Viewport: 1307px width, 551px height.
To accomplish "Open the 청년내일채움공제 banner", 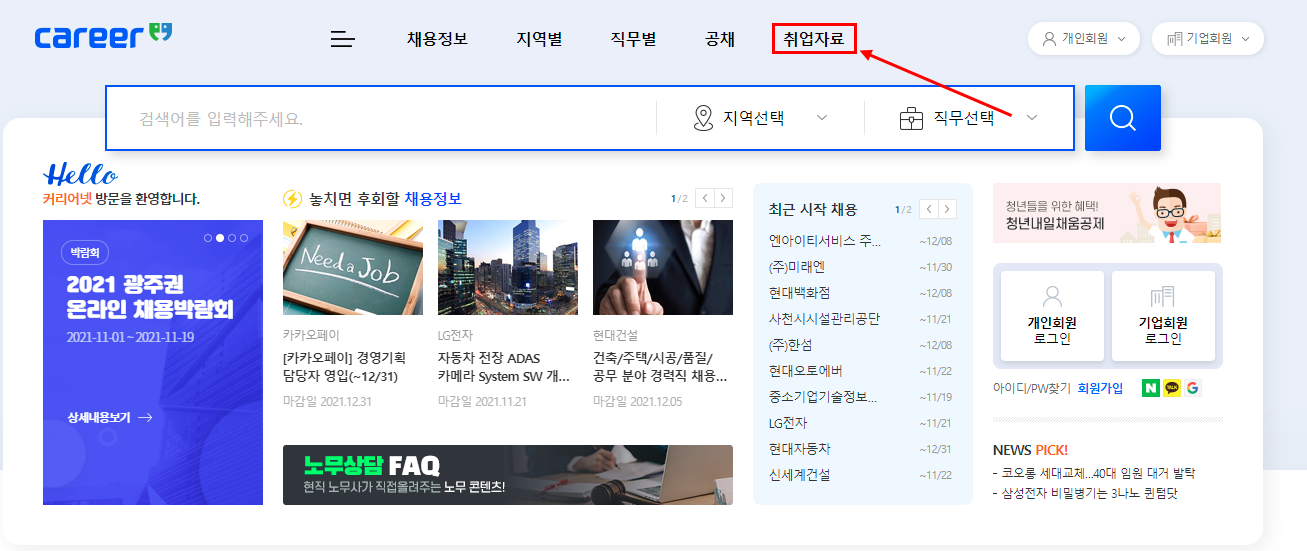I will pyautogui.click(x=1107, y=213).
